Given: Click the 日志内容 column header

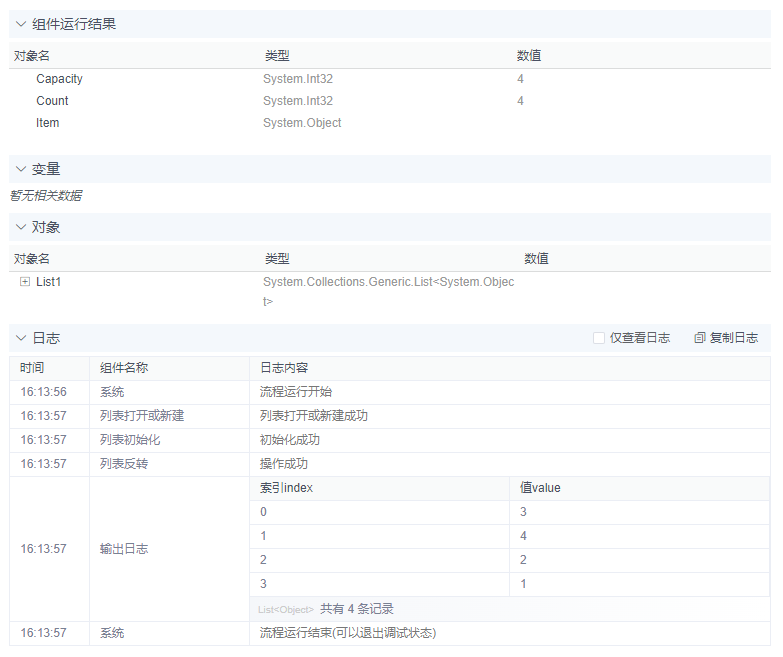Looking at the screenshot, I should (284, 368).
